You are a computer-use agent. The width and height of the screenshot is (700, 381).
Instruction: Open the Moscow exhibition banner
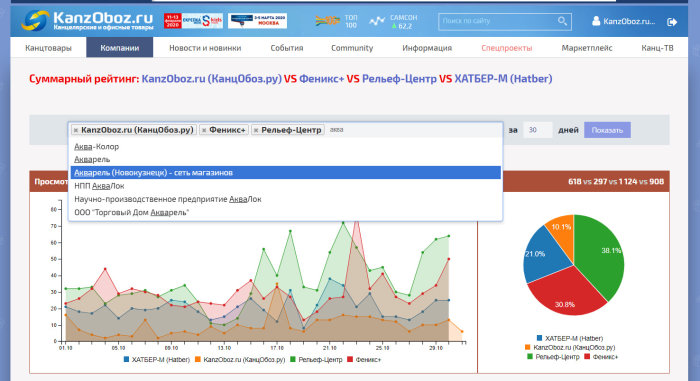pos(257,21)
